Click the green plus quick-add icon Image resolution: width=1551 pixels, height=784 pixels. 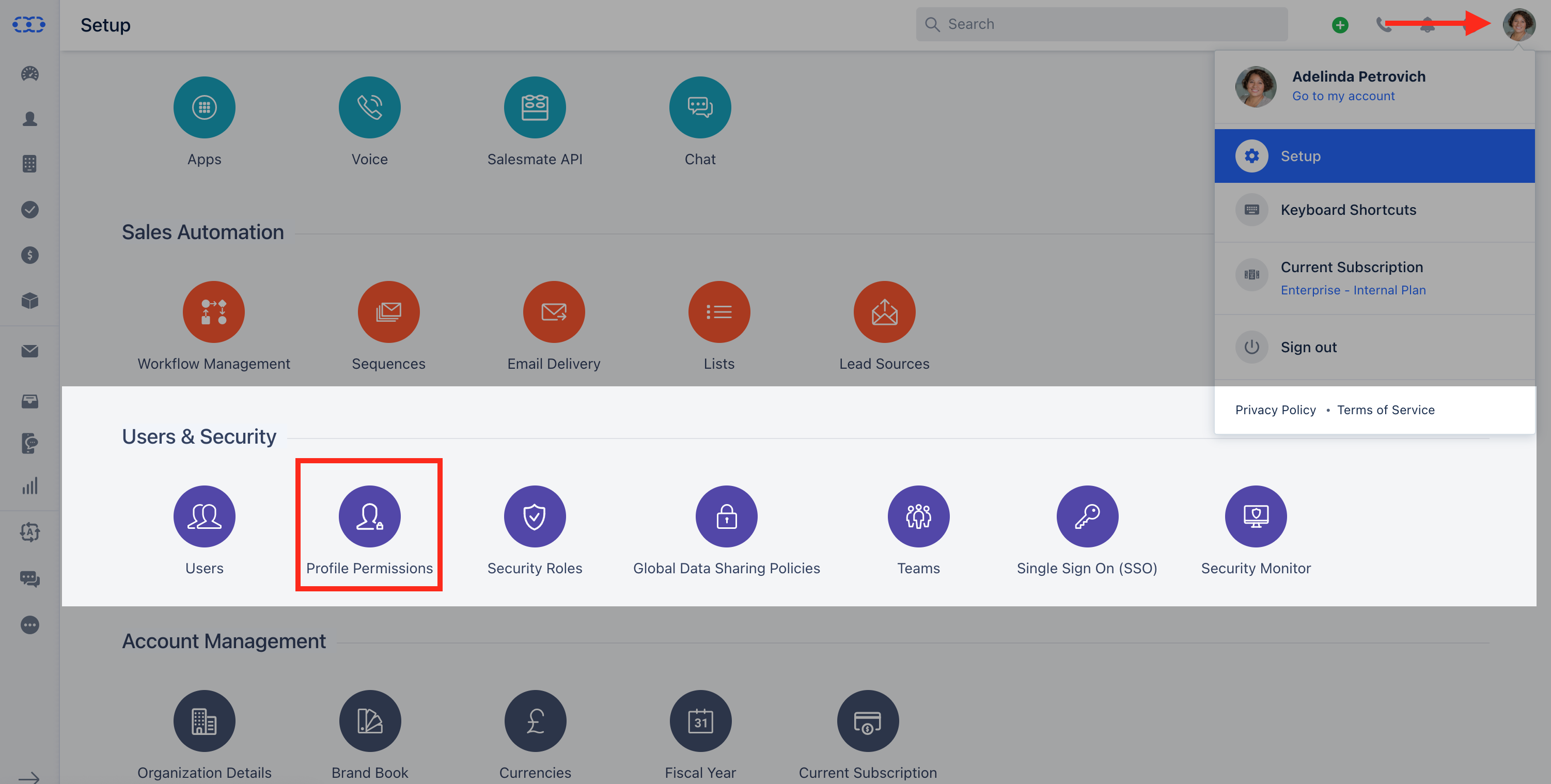coord(1340,25)
